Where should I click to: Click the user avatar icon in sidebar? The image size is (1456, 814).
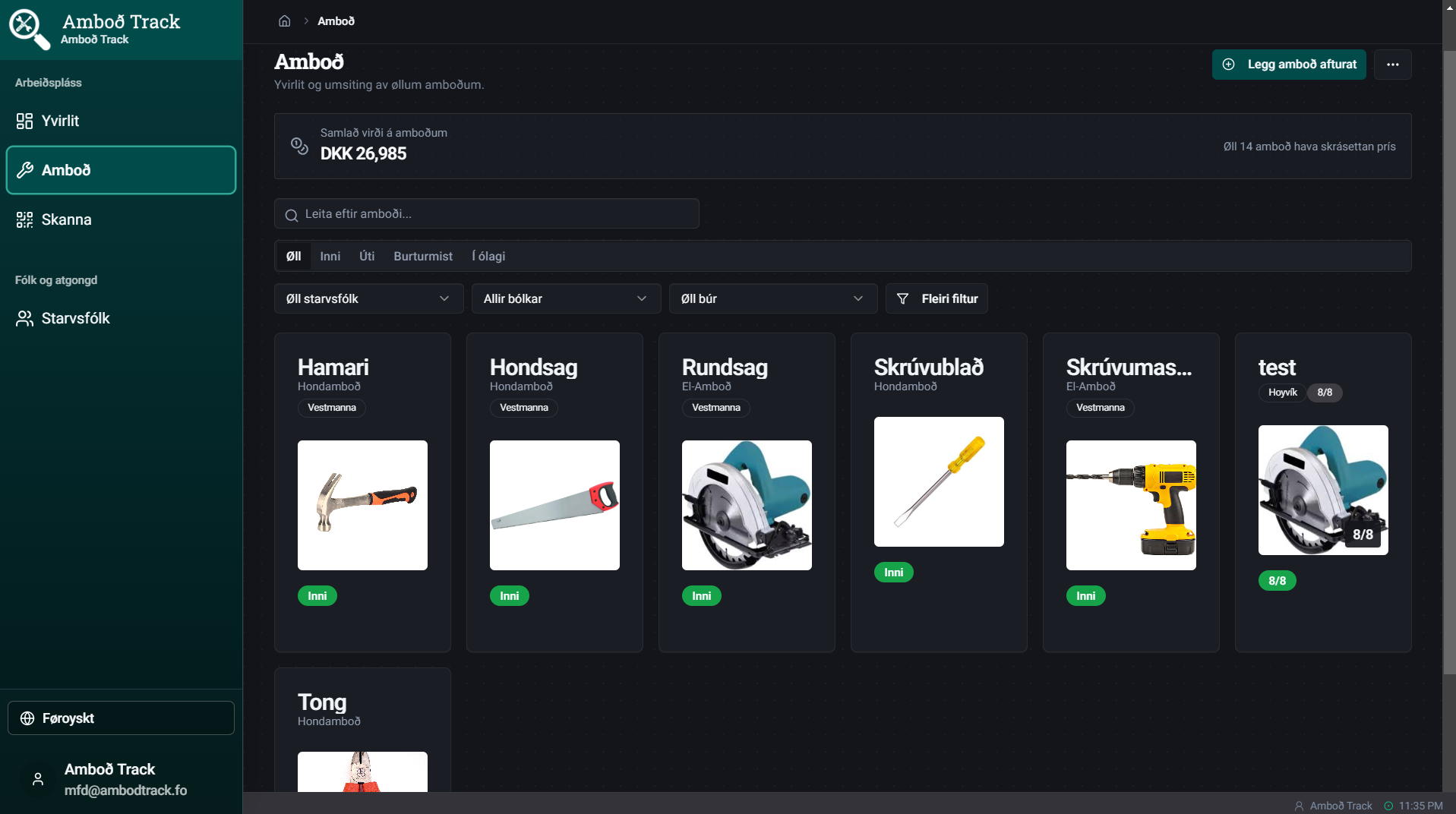coord(38,779)
